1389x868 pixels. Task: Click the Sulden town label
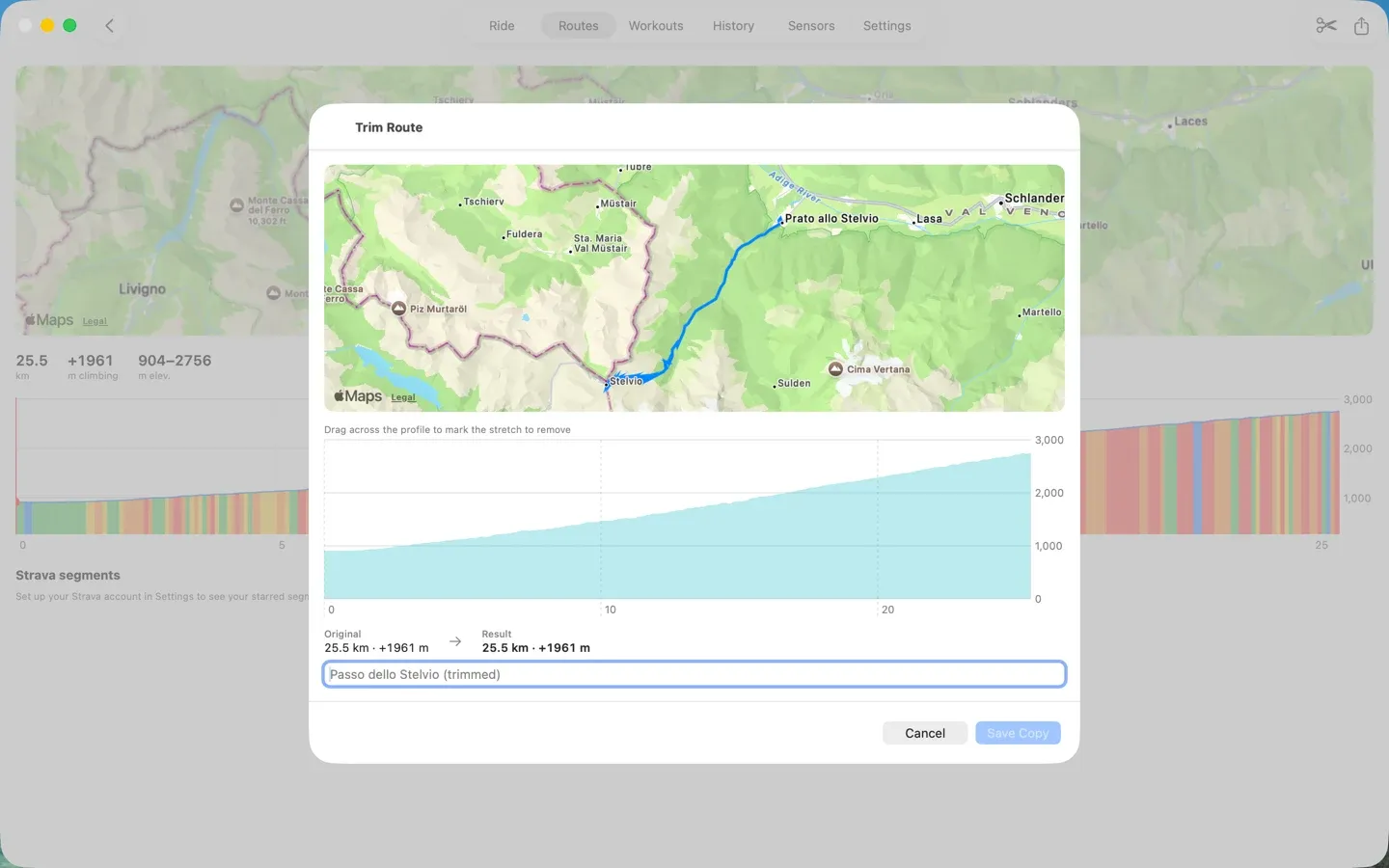(794, 383)
